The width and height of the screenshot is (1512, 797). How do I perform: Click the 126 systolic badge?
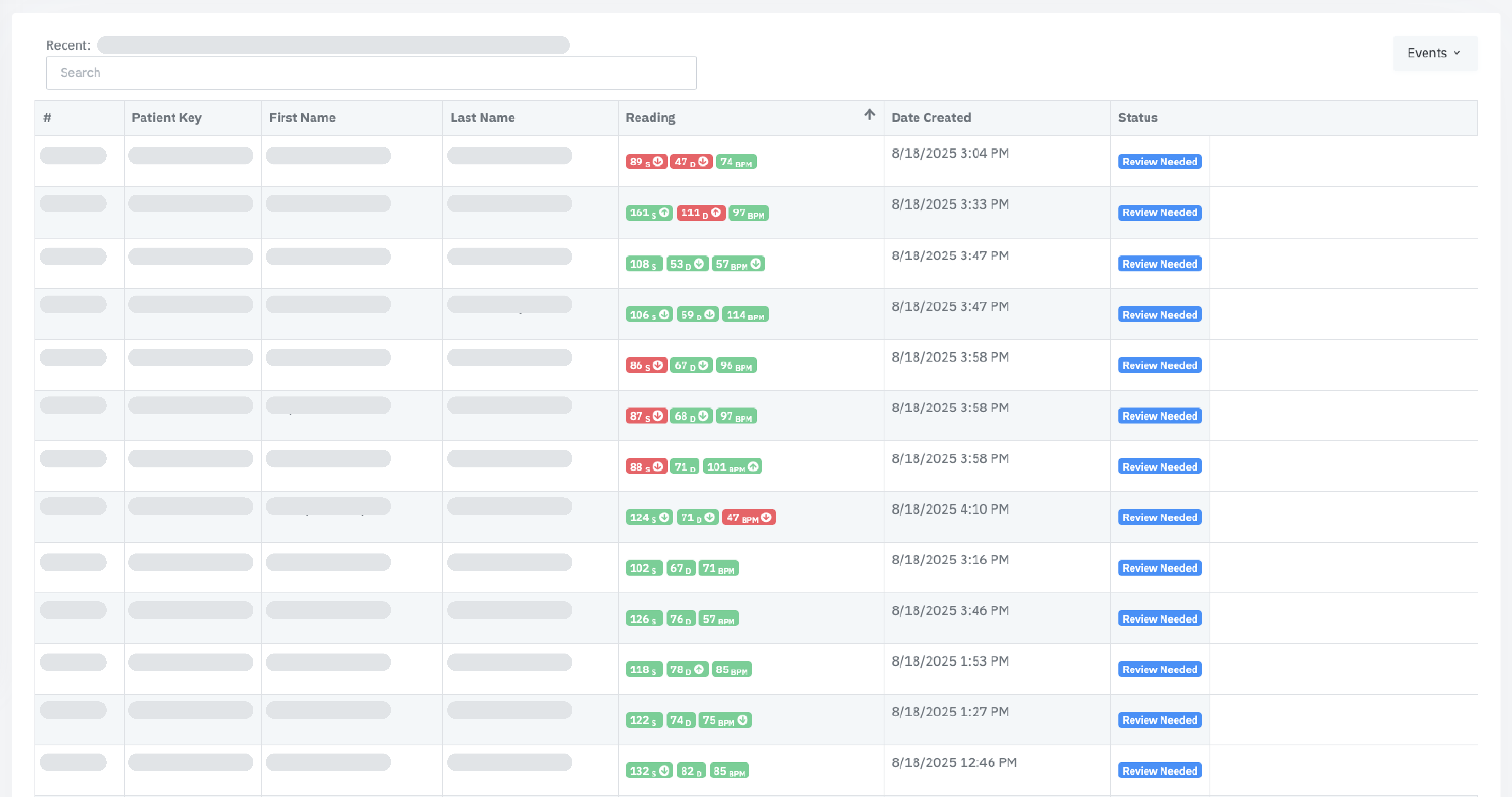pyautogui.click(x=644, y=619)
